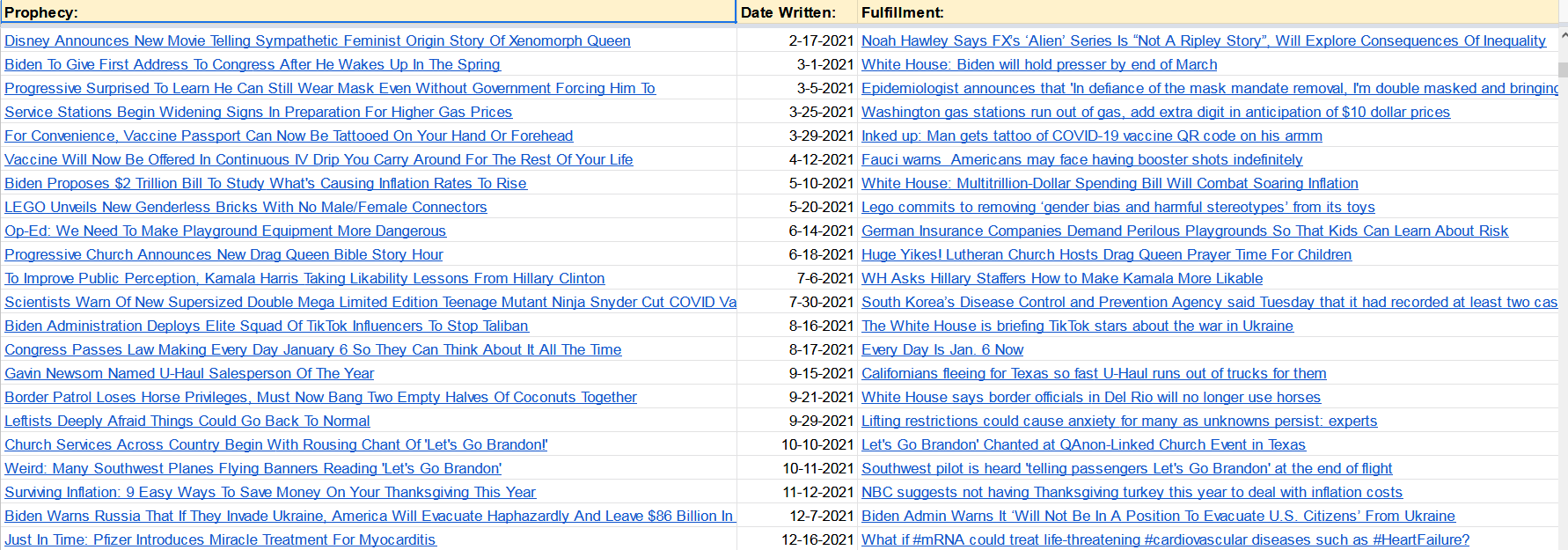Open Border Patrol coconuts prophecy link

[320, 397]
